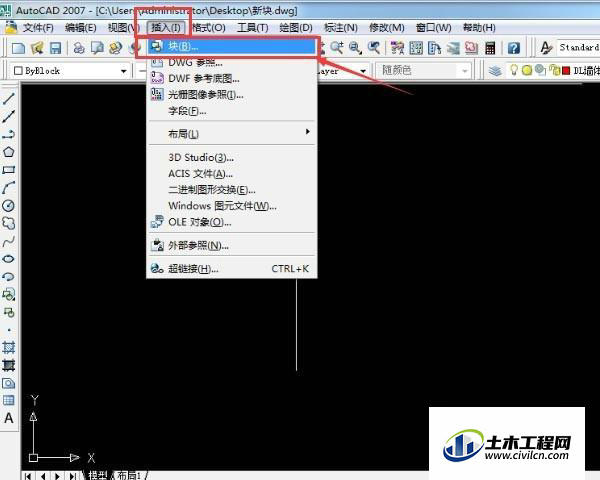Save the drawing with Save icon
600x480 pixels.
55,48
